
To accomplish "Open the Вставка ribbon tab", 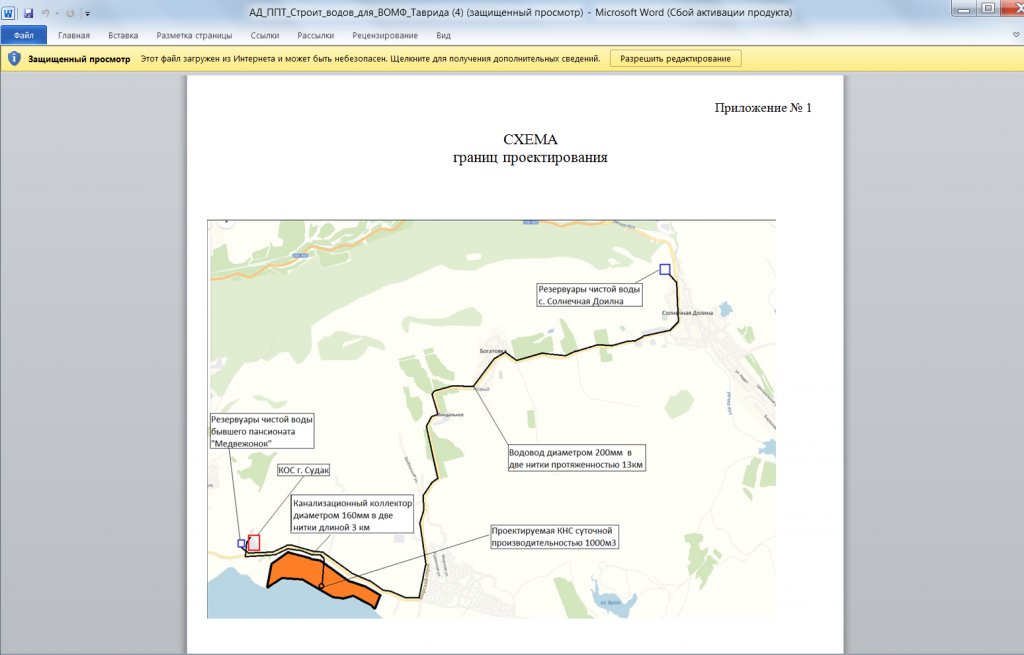I will pyautogui.click(x=123, y=35).
